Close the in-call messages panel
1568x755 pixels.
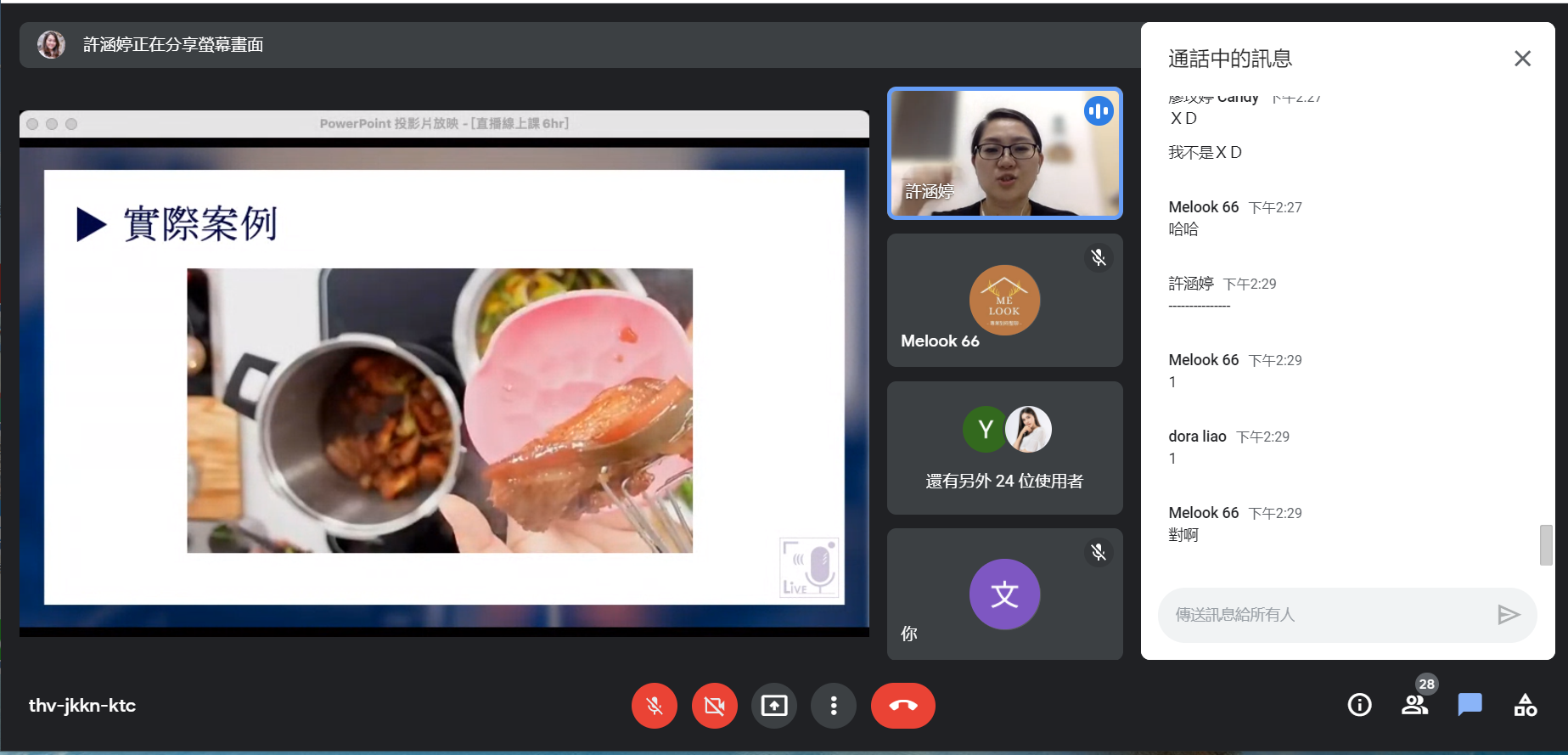(x=1522, y=59)
